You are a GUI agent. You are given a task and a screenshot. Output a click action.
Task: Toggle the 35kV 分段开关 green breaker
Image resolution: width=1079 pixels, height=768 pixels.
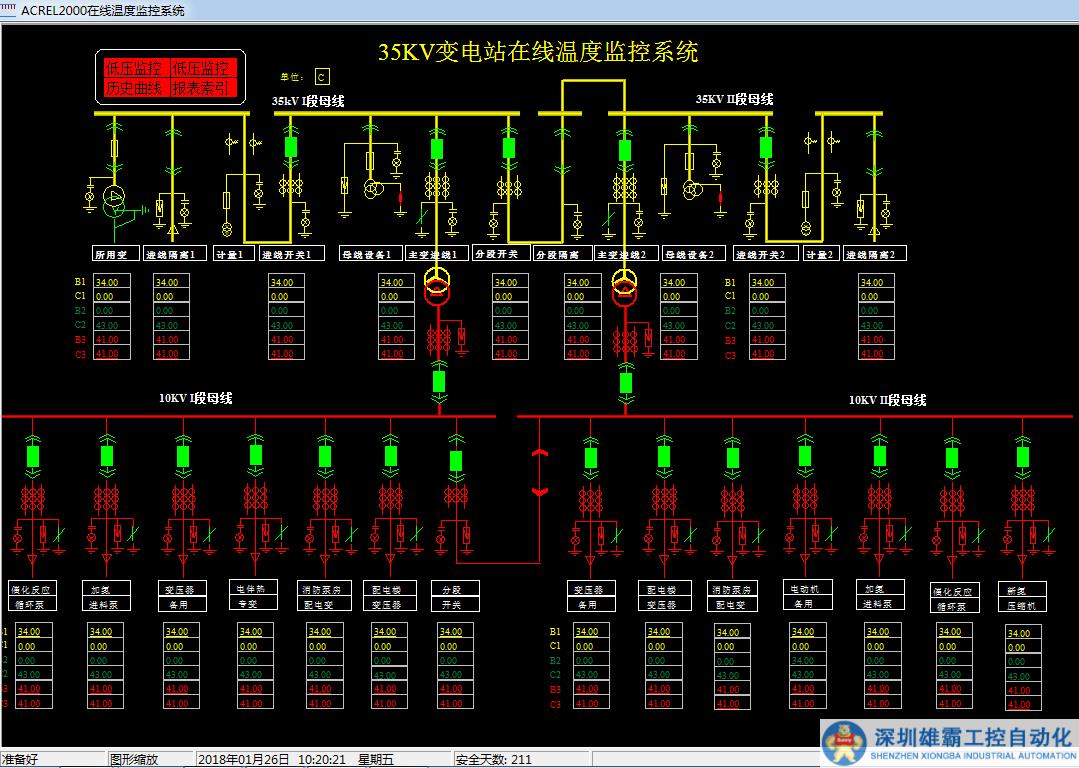click(508, 148)
